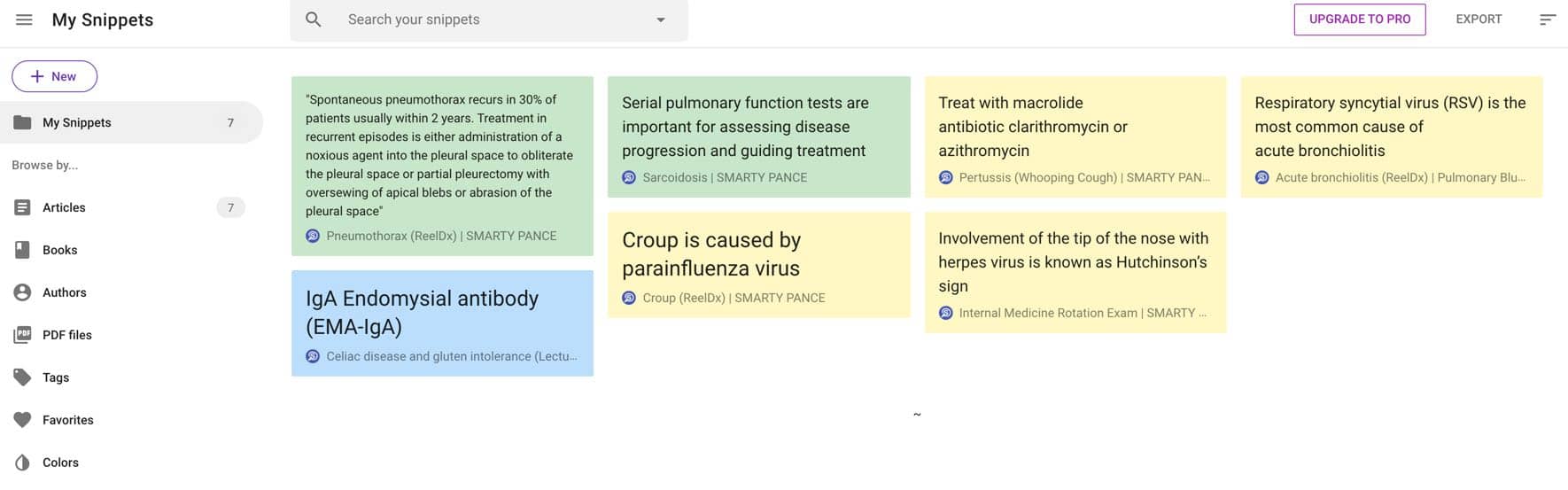Open the Tags label icon
This screenshot has width=1568, height=490.
[x=23, y=377]
